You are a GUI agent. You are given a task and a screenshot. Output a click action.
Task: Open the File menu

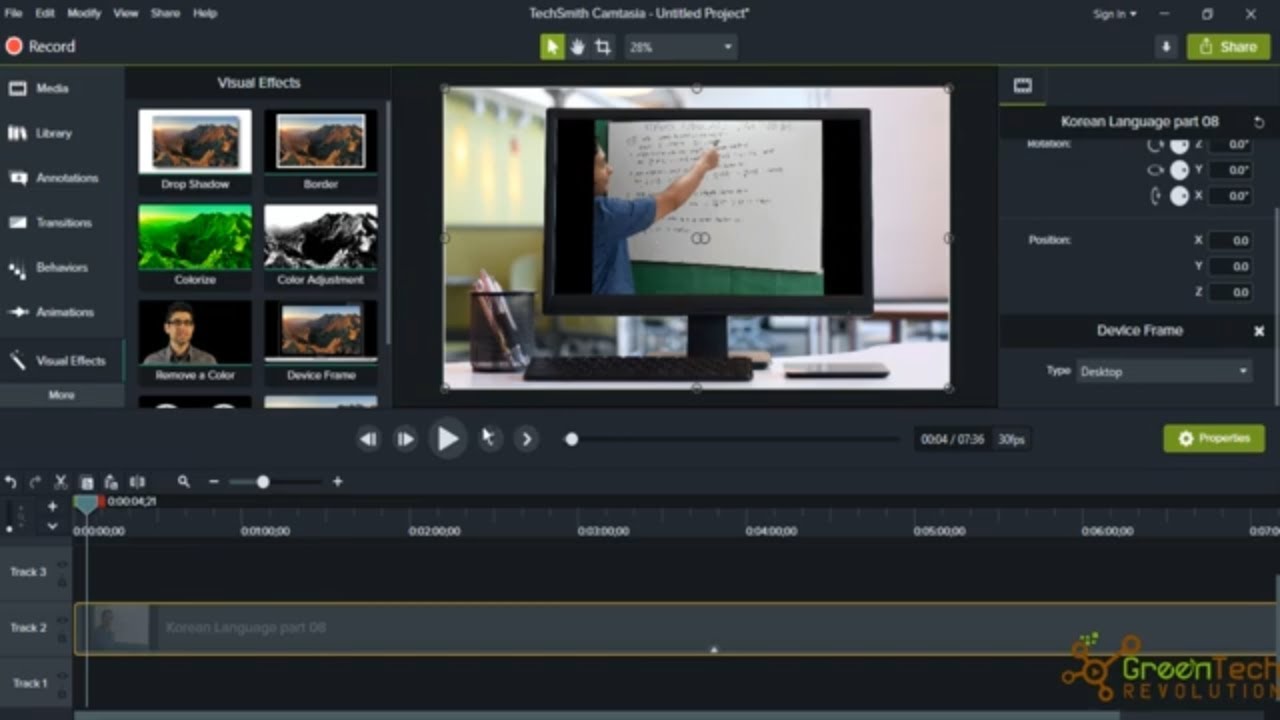click(13, 13)
